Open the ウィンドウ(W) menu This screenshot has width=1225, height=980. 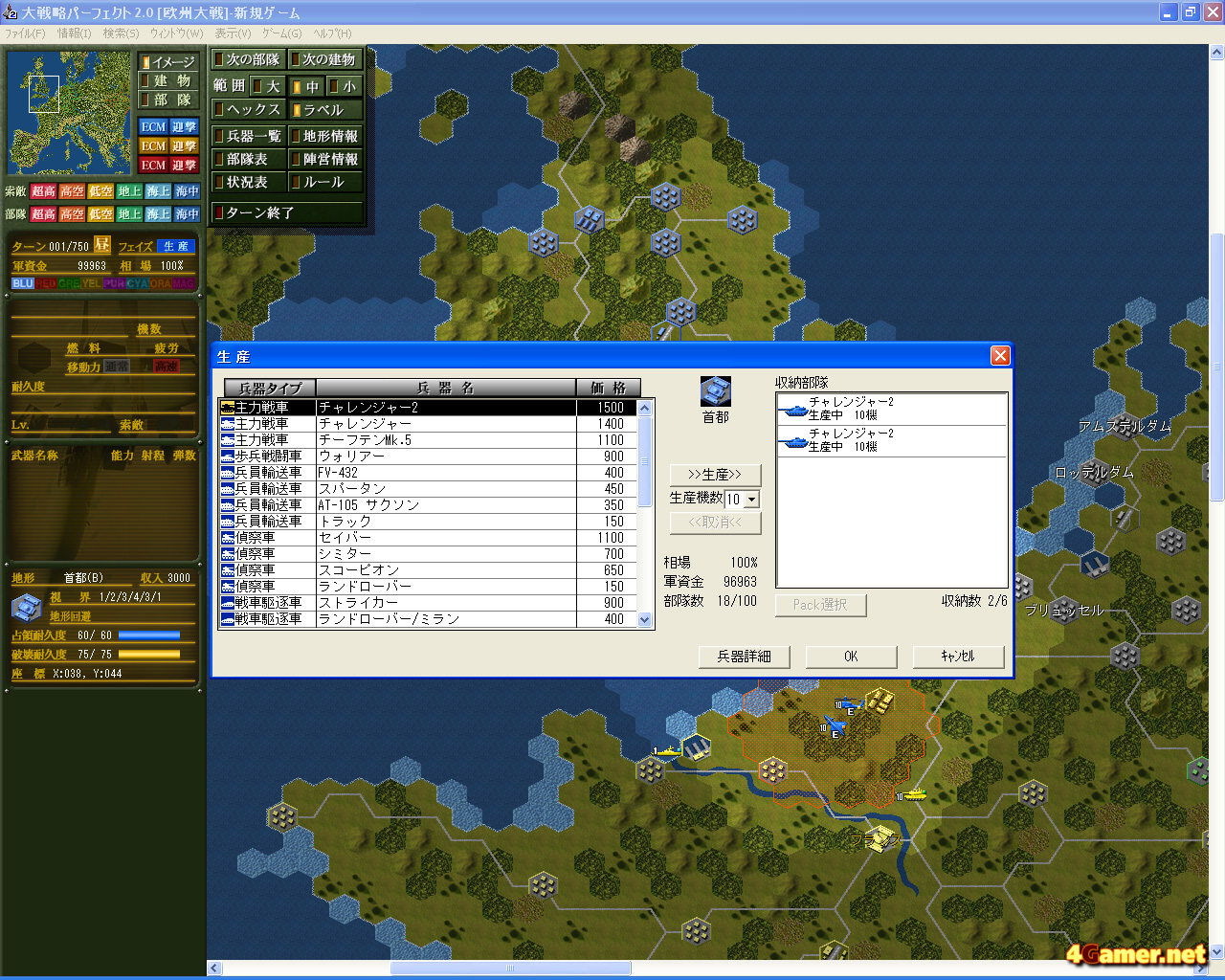(x=176, y=33)
